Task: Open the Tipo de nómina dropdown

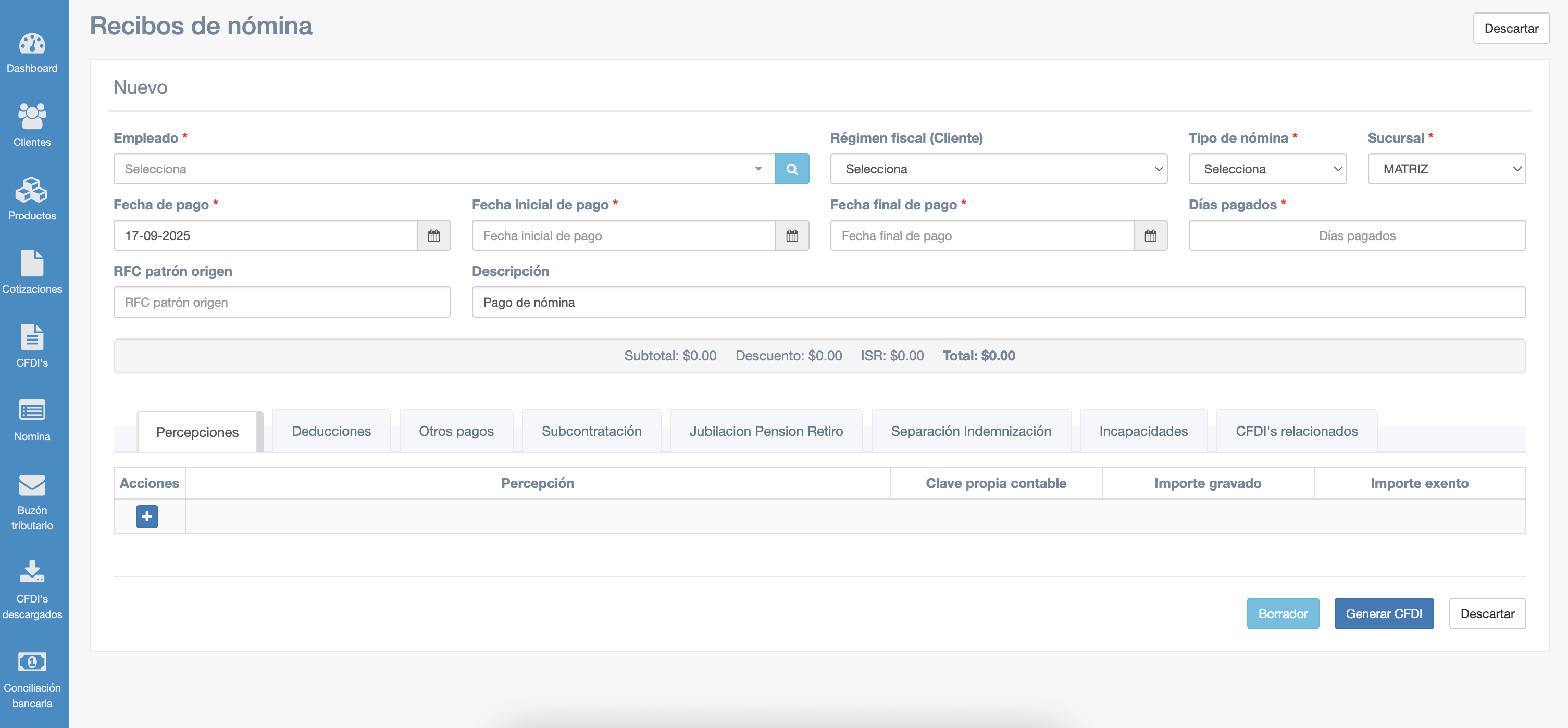Action: 1267,169
